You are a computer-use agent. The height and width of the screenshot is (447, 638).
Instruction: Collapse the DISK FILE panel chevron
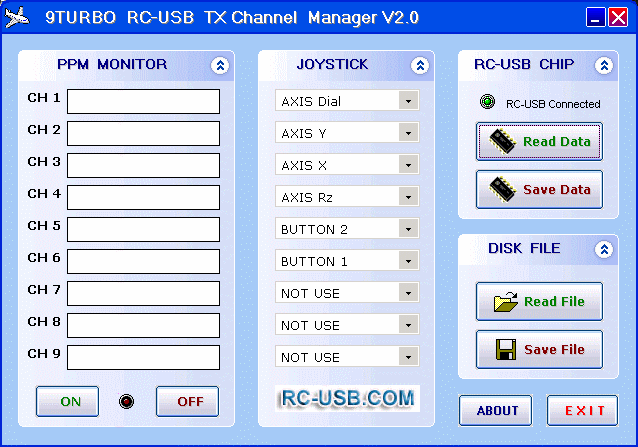point(604,249)
